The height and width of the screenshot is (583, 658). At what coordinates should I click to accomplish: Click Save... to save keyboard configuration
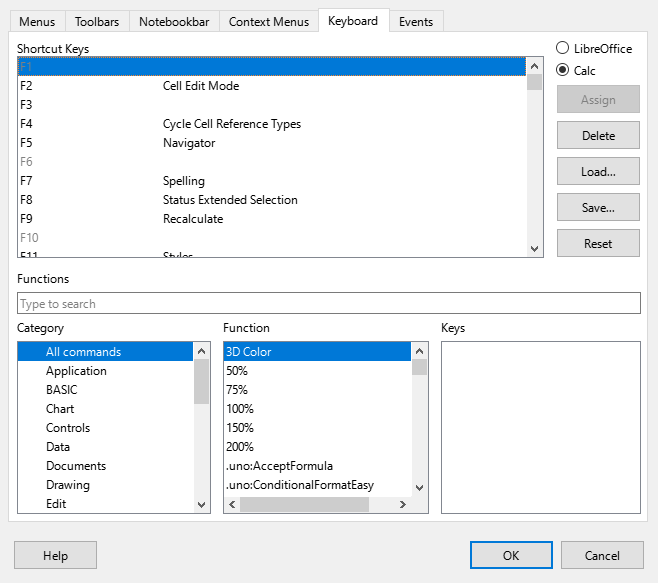598,207
